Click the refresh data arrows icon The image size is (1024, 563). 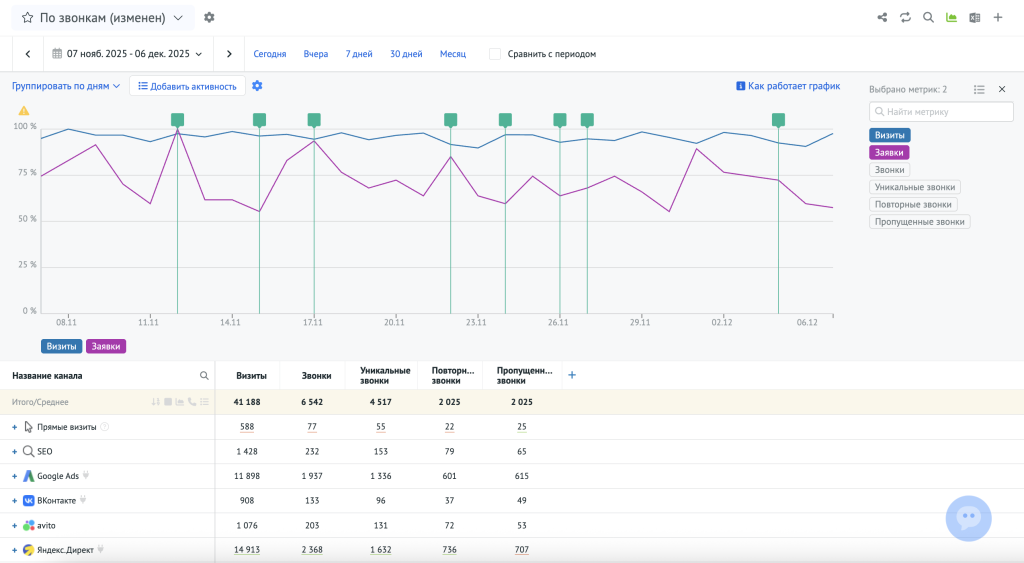(905, 18)
